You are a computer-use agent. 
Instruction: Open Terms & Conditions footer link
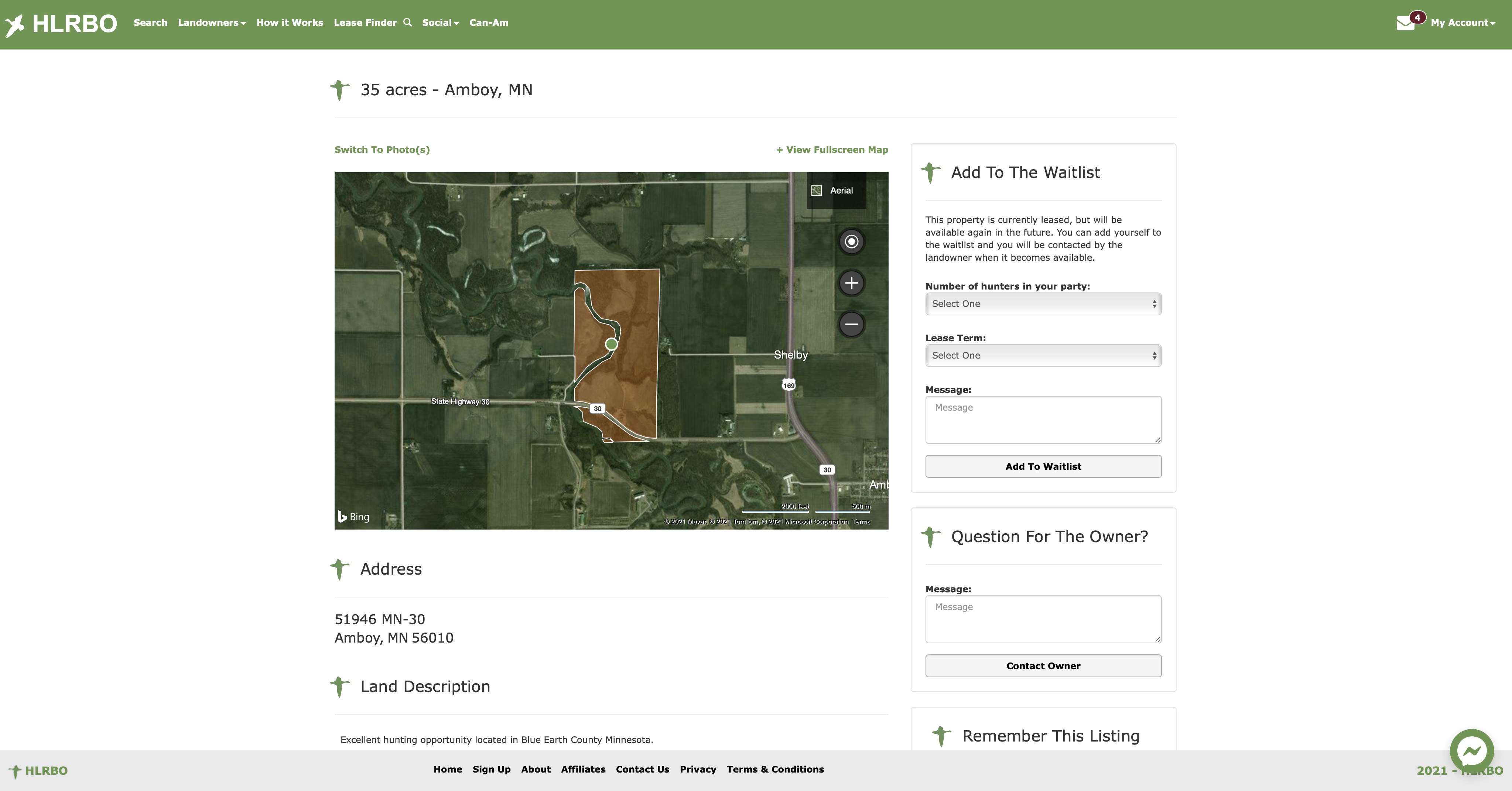click(775, 769)
